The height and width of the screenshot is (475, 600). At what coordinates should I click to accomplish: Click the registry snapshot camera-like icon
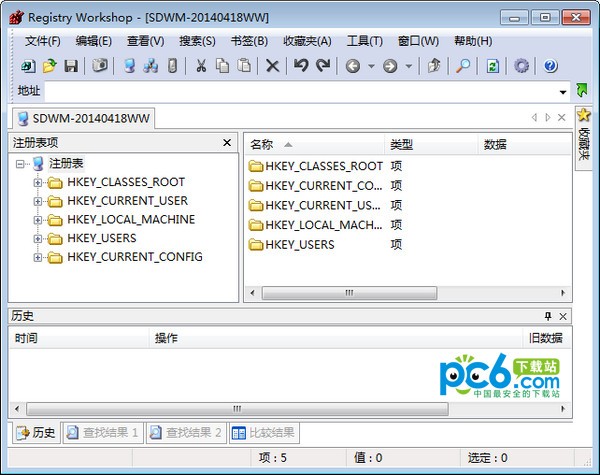click(99, 66)
